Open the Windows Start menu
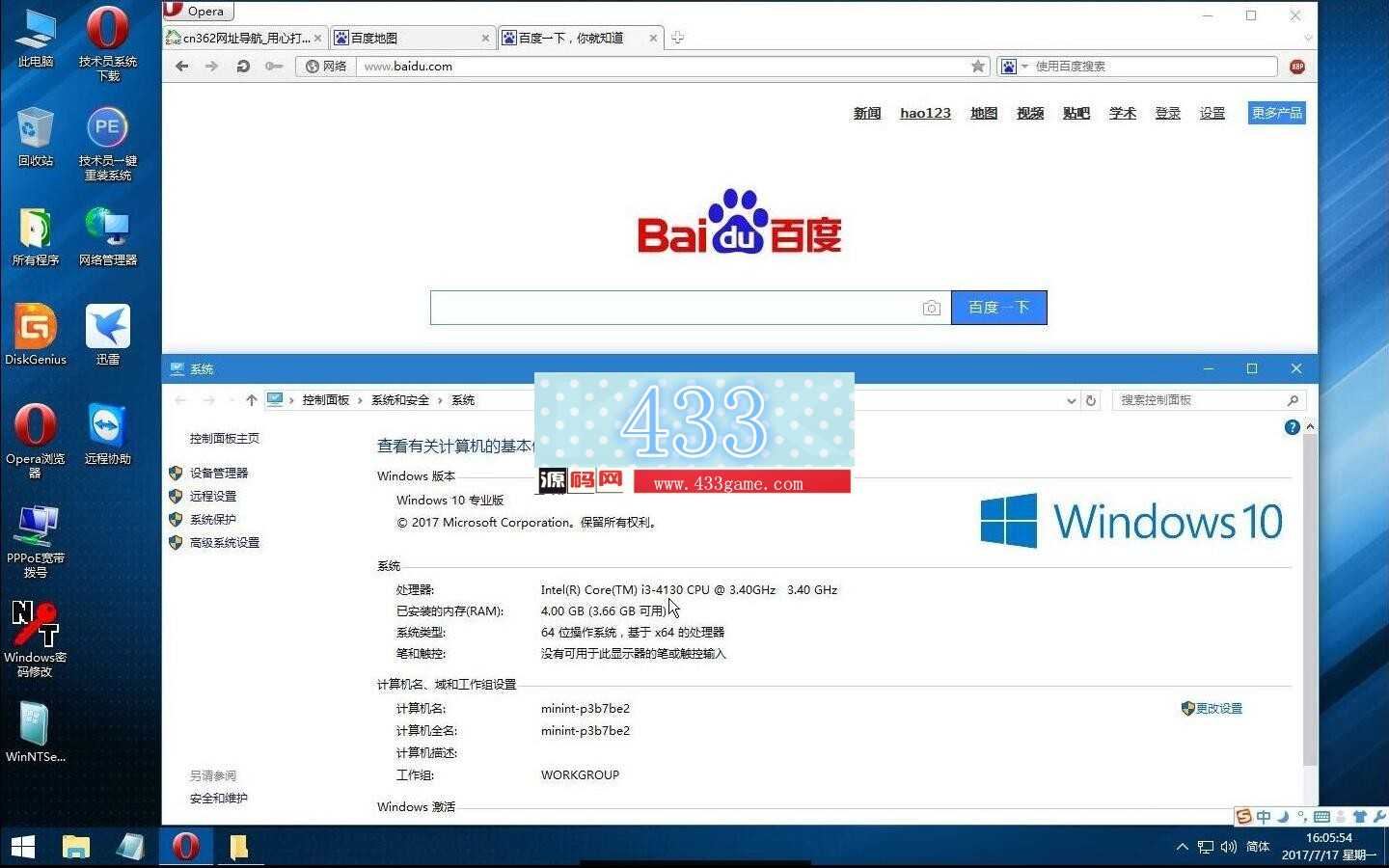 click(x=23, y=847)
